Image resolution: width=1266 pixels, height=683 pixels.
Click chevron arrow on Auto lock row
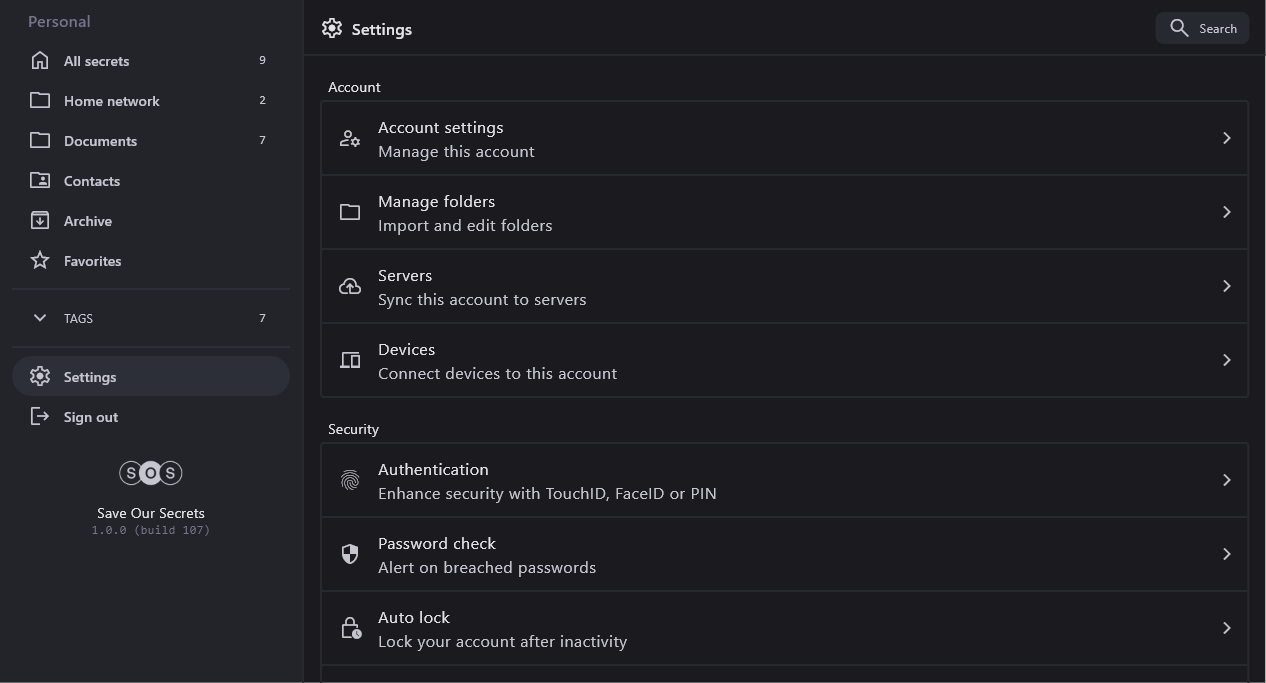[x=1226, y=628]
